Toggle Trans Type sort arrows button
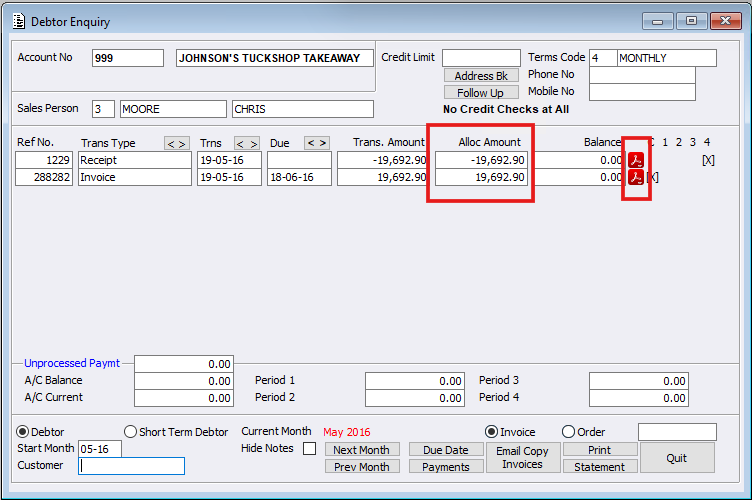 [x=177, y=143]
